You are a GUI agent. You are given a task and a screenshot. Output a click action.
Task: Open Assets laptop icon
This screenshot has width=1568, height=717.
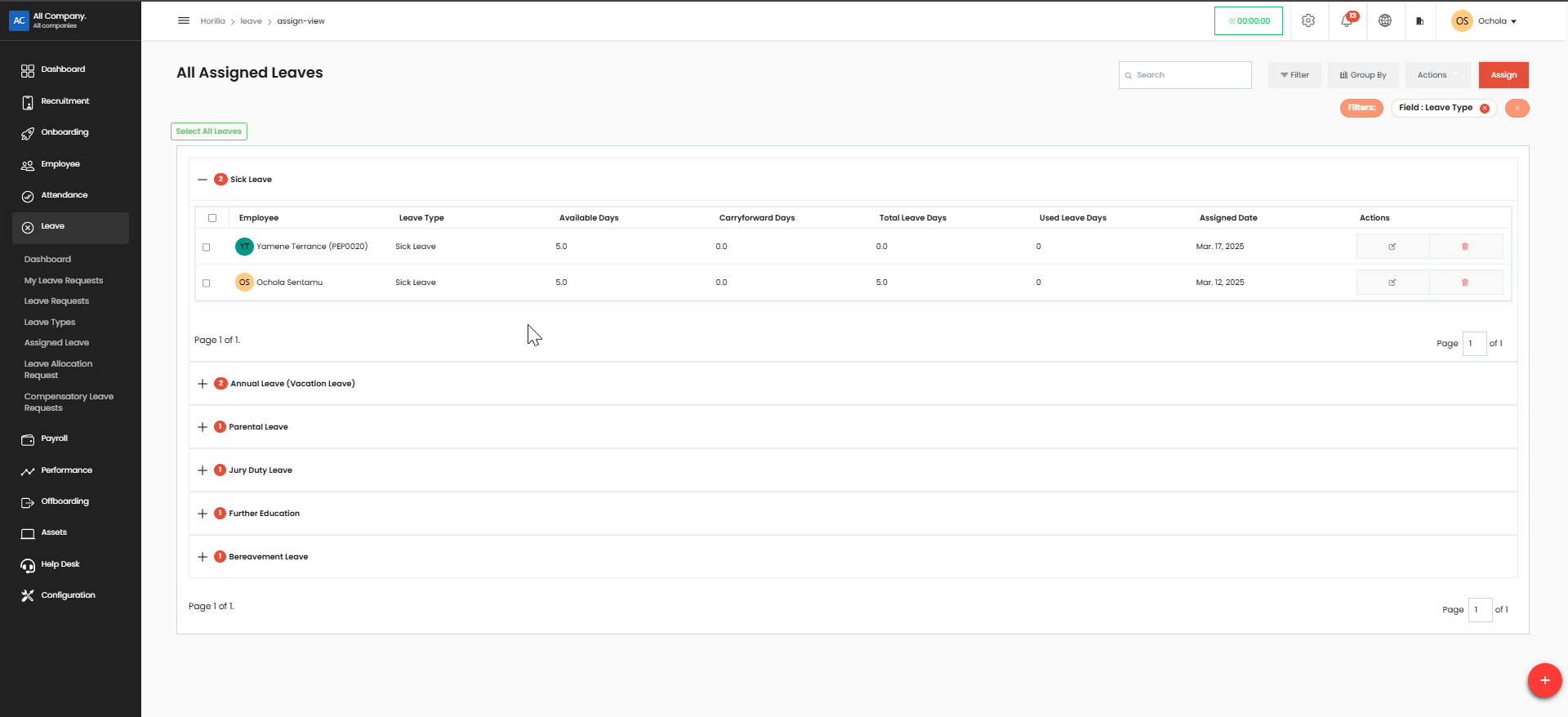(x=28, y=533)
